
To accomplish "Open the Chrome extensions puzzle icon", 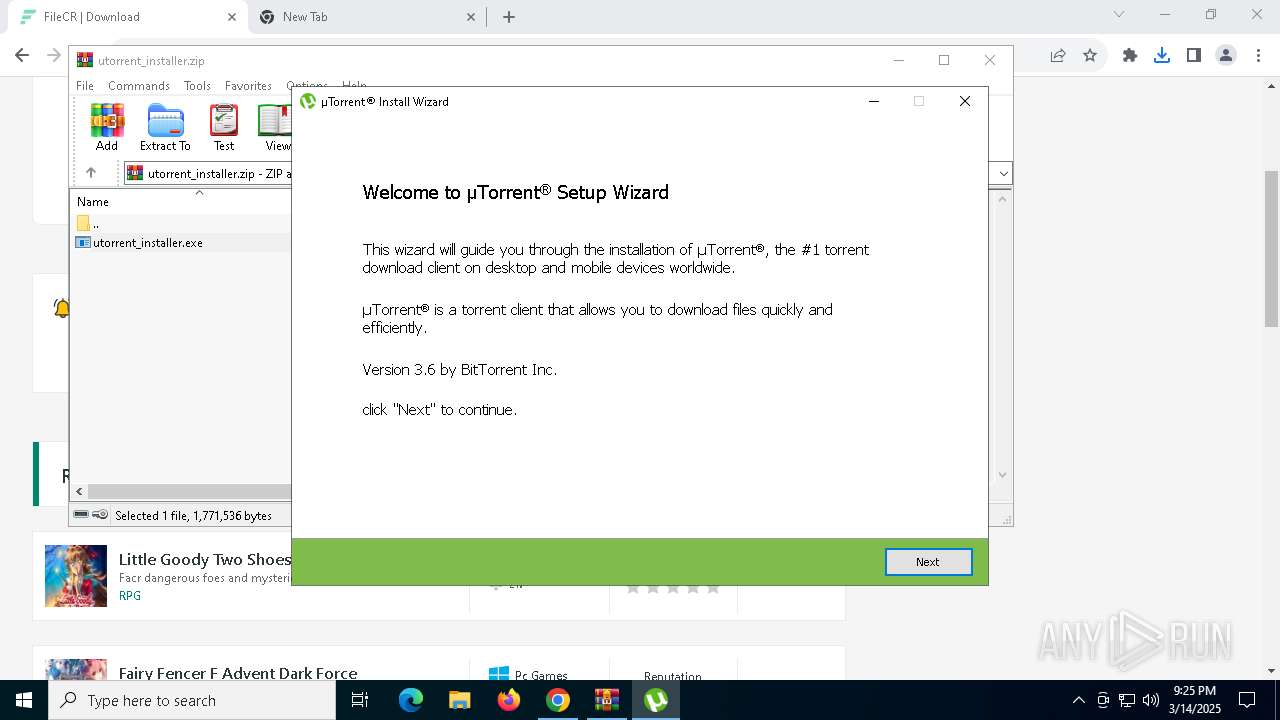I will 1130,56.
